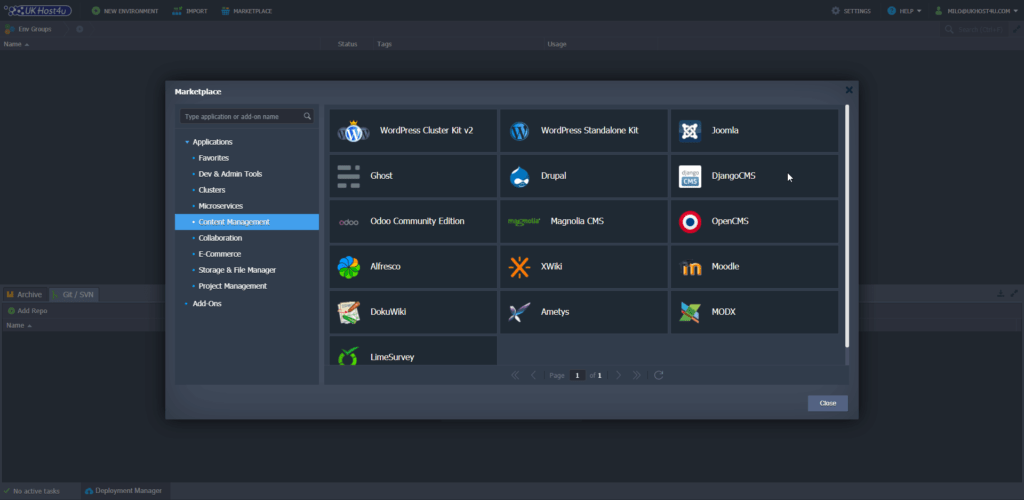Open Settings in top bar

point(851,11)
